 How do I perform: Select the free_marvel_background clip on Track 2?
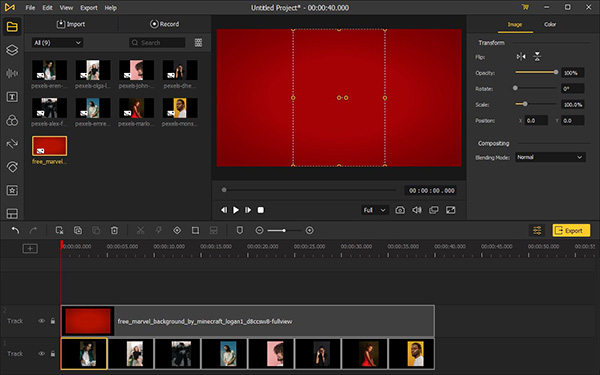point(248,321)
